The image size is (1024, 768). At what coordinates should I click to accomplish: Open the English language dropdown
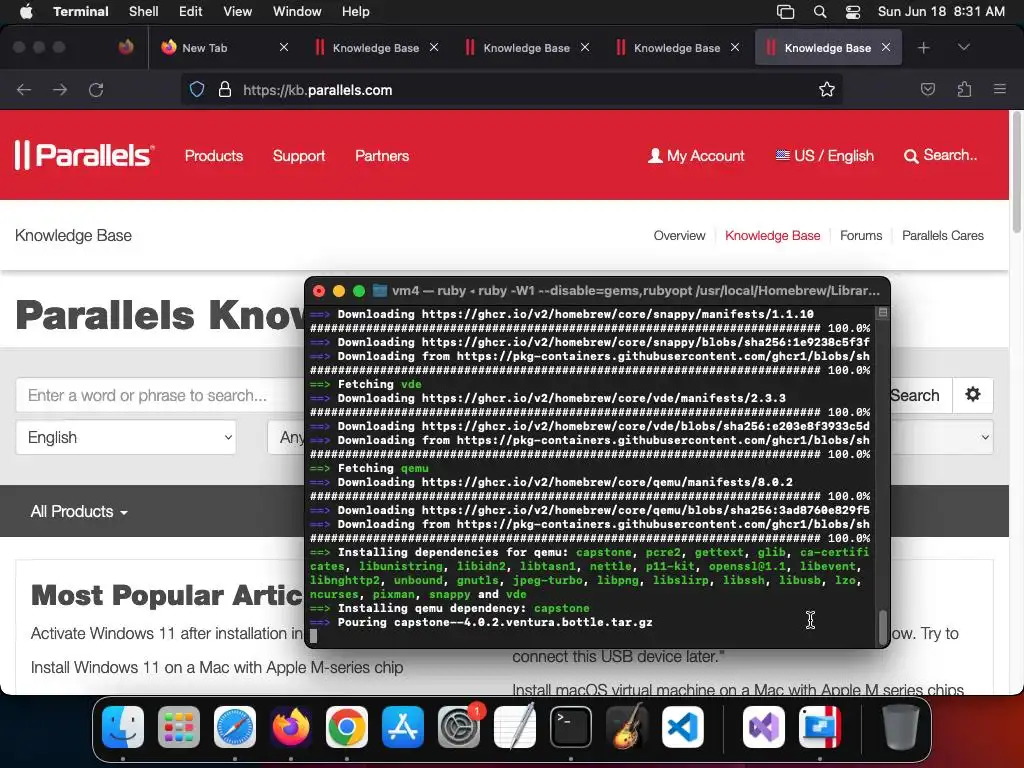126,437
